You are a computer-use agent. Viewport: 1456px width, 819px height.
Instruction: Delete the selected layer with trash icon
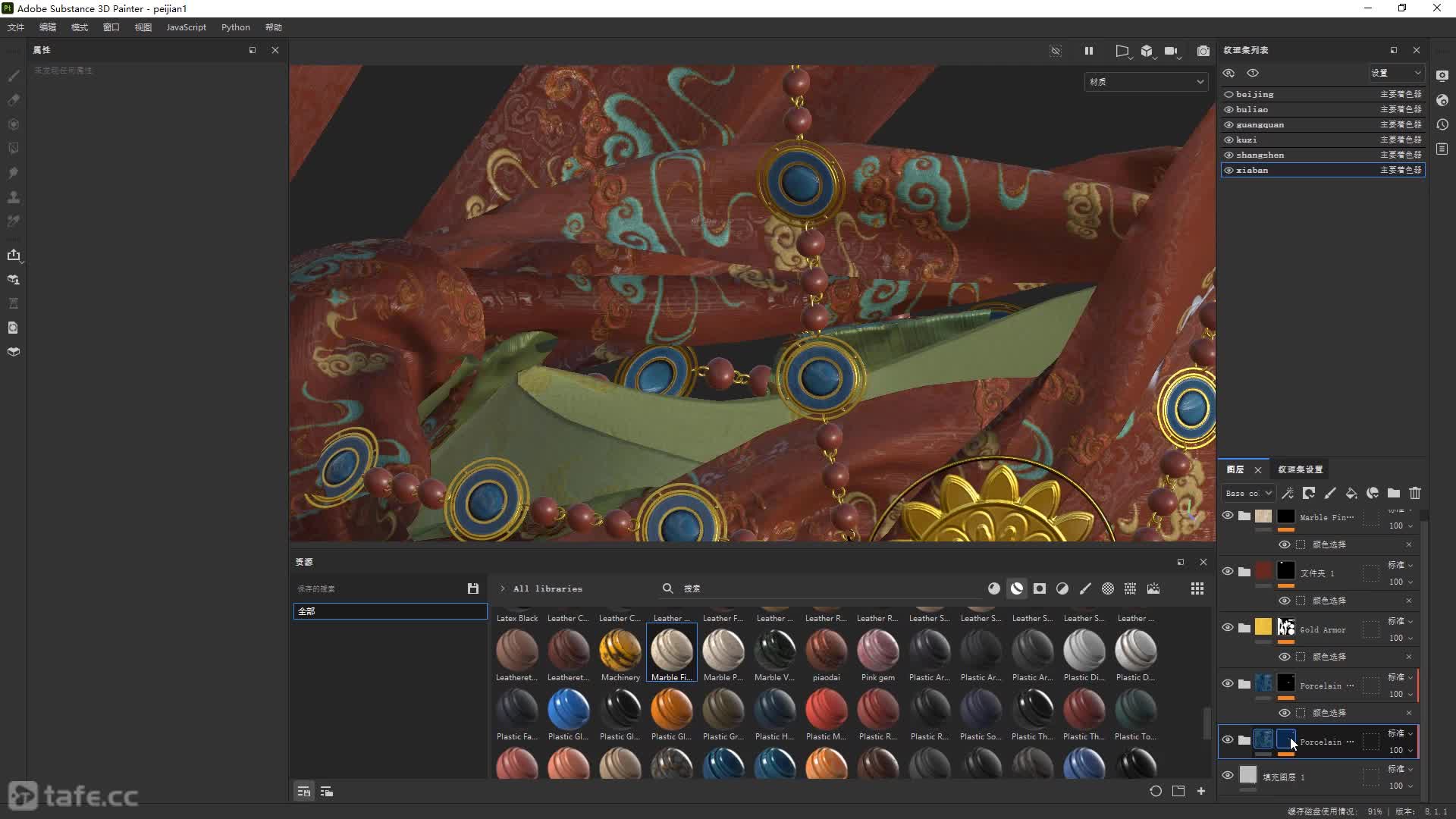pos(1415,494)
